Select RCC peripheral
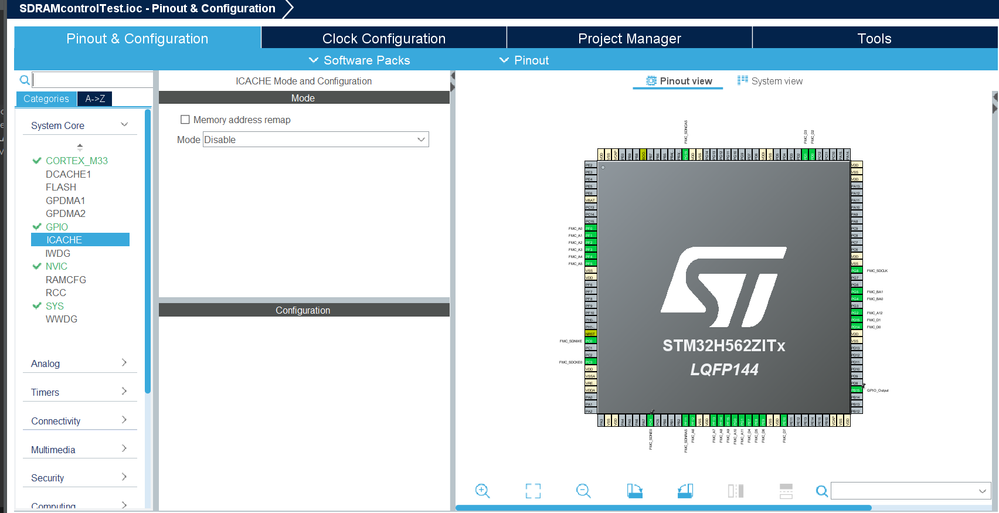999x513 pixels. pyautogui.click(x=55, y=293)
